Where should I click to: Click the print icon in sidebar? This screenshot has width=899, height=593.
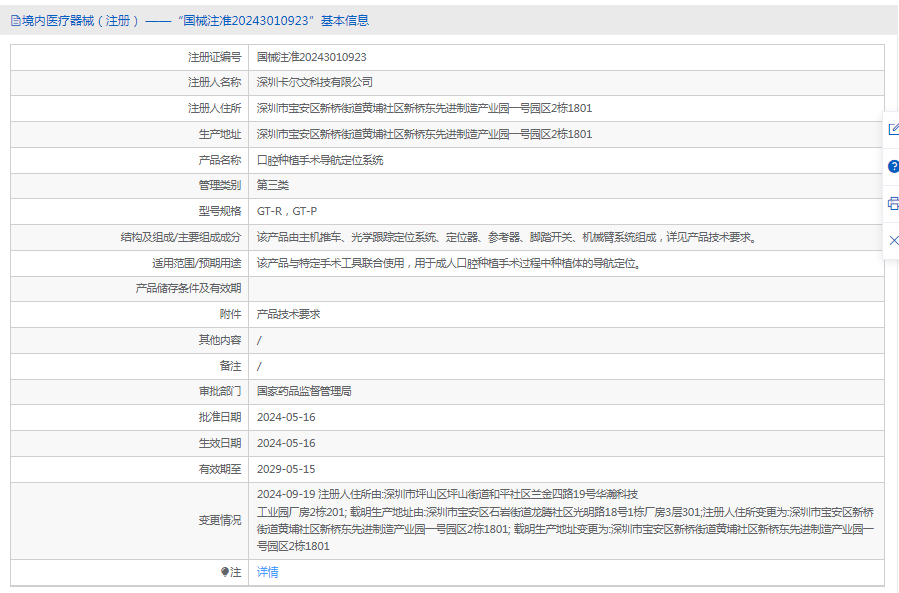pyautogui.click(x=893, y=203)
